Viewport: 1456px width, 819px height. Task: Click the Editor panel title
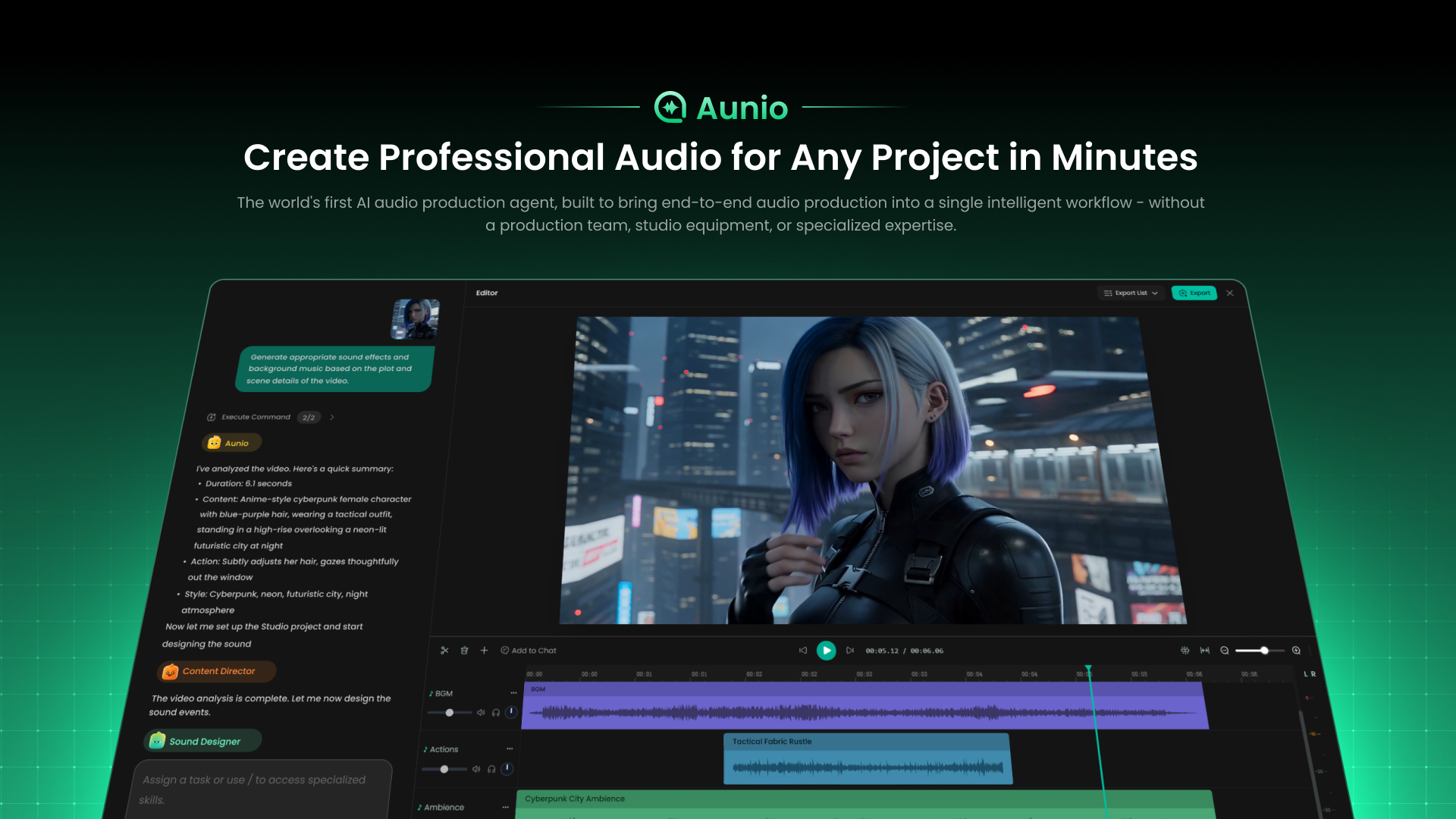click(487, 293)
